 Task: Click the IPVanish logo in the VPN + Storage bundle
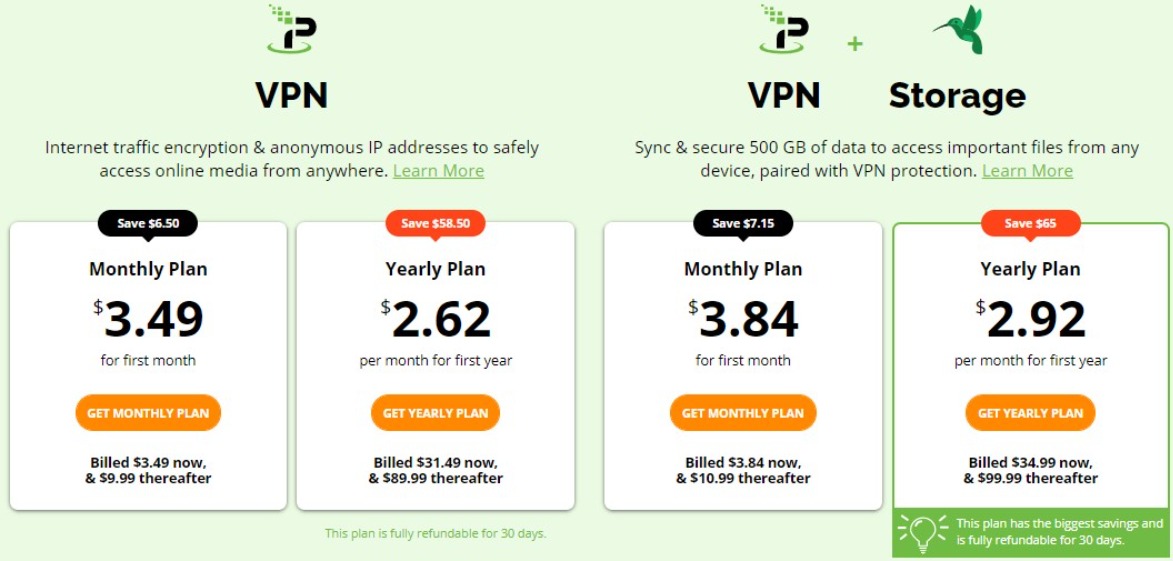tap(783, 29)
